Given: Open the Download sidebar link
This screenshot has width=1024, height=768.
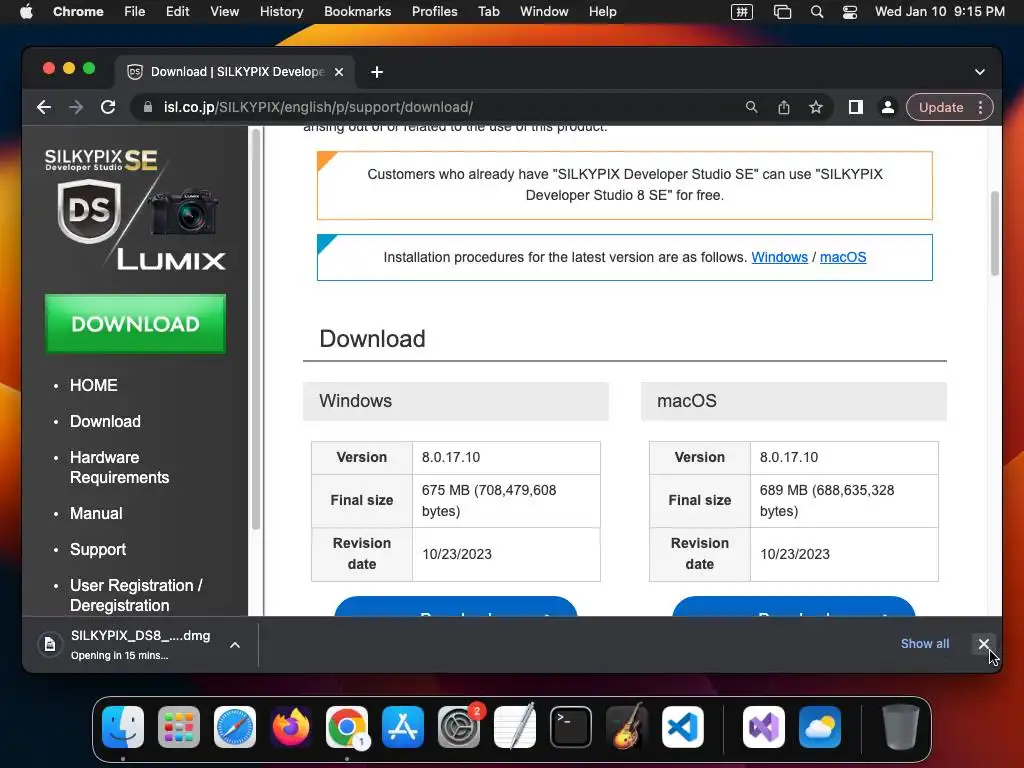Looking at the screenshot, I should [x=105, y=421].
